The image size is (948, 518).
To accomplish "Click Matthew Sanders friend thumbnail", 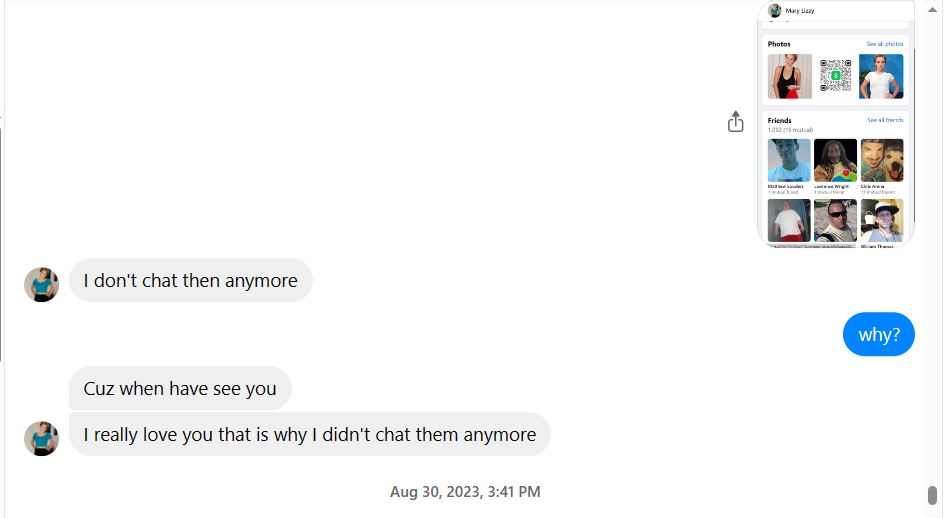I will pyautogui.click(x=789, y=160).
